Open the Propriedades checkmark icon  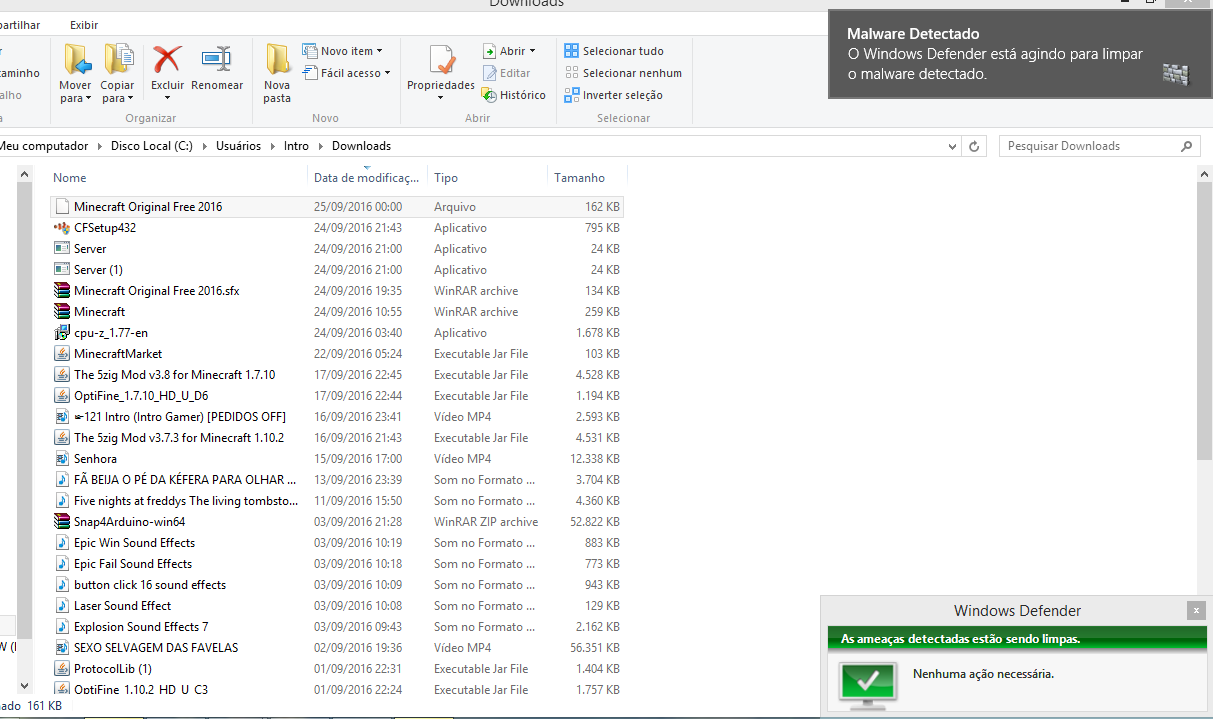(x=441, y=60)
